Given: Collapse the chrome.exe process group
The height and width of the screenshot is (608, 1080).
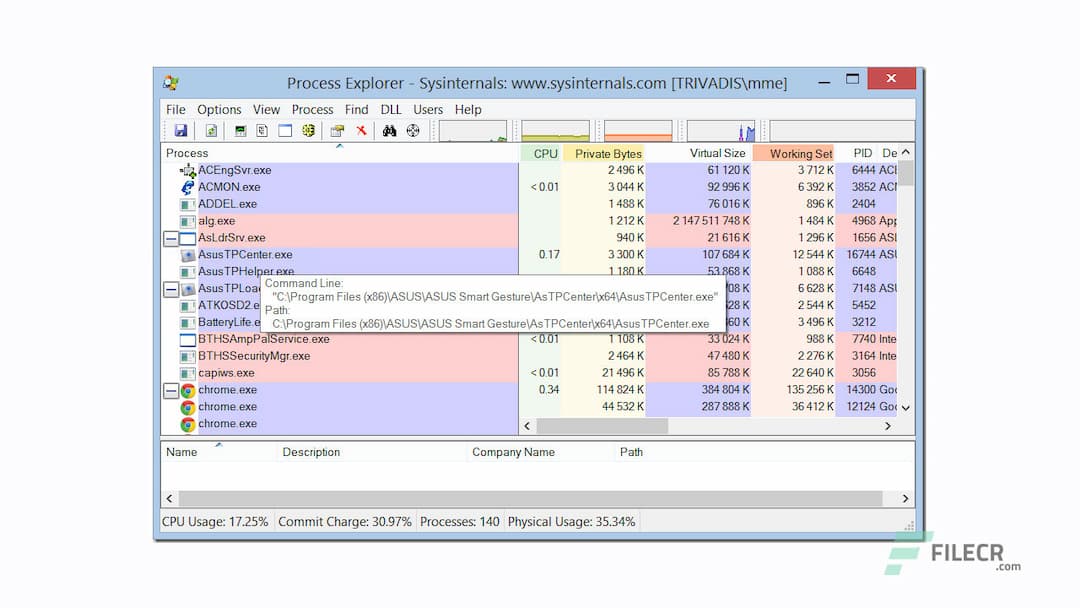Looking at the screenshot, I should coord(172,389).
